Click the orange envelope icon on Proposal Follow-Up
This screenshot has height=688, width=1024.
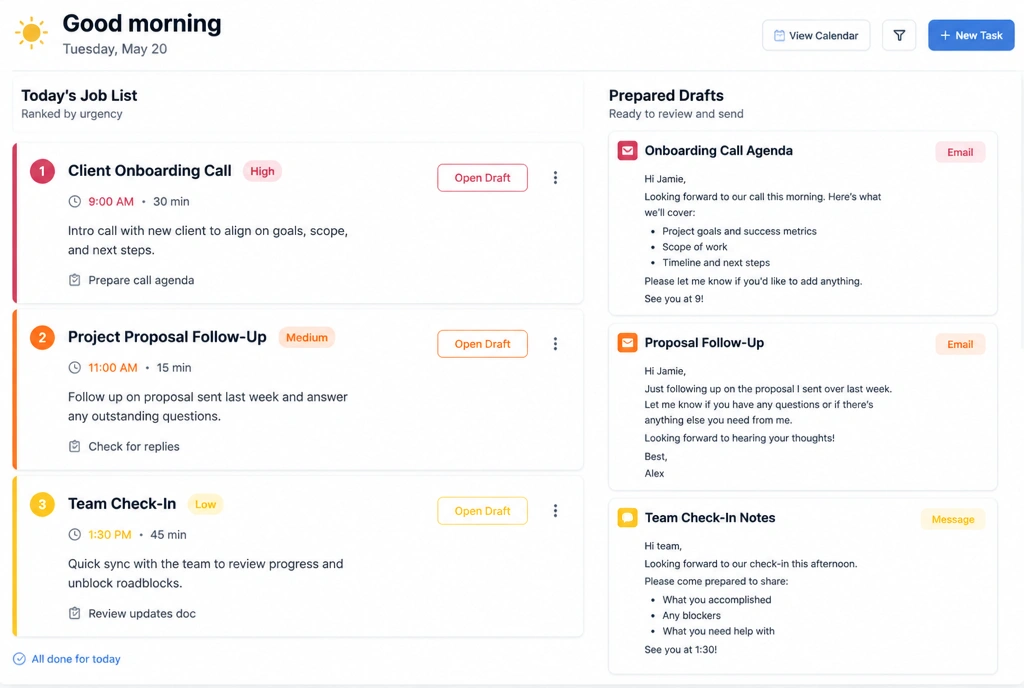tap(627, 343)
